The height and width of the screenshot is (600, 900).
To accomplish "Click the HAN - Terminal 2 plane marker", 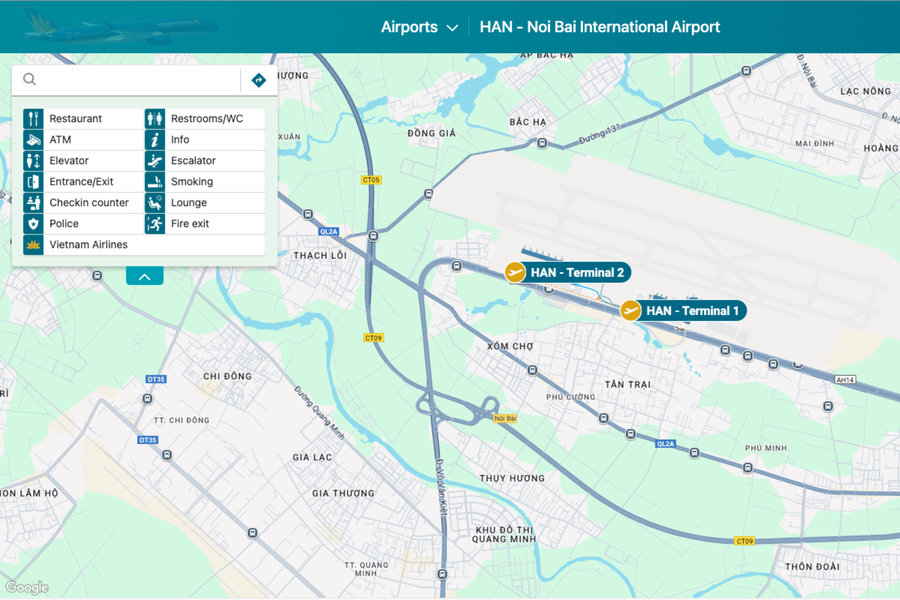I will pyautogui.click(x=515, y=272).
